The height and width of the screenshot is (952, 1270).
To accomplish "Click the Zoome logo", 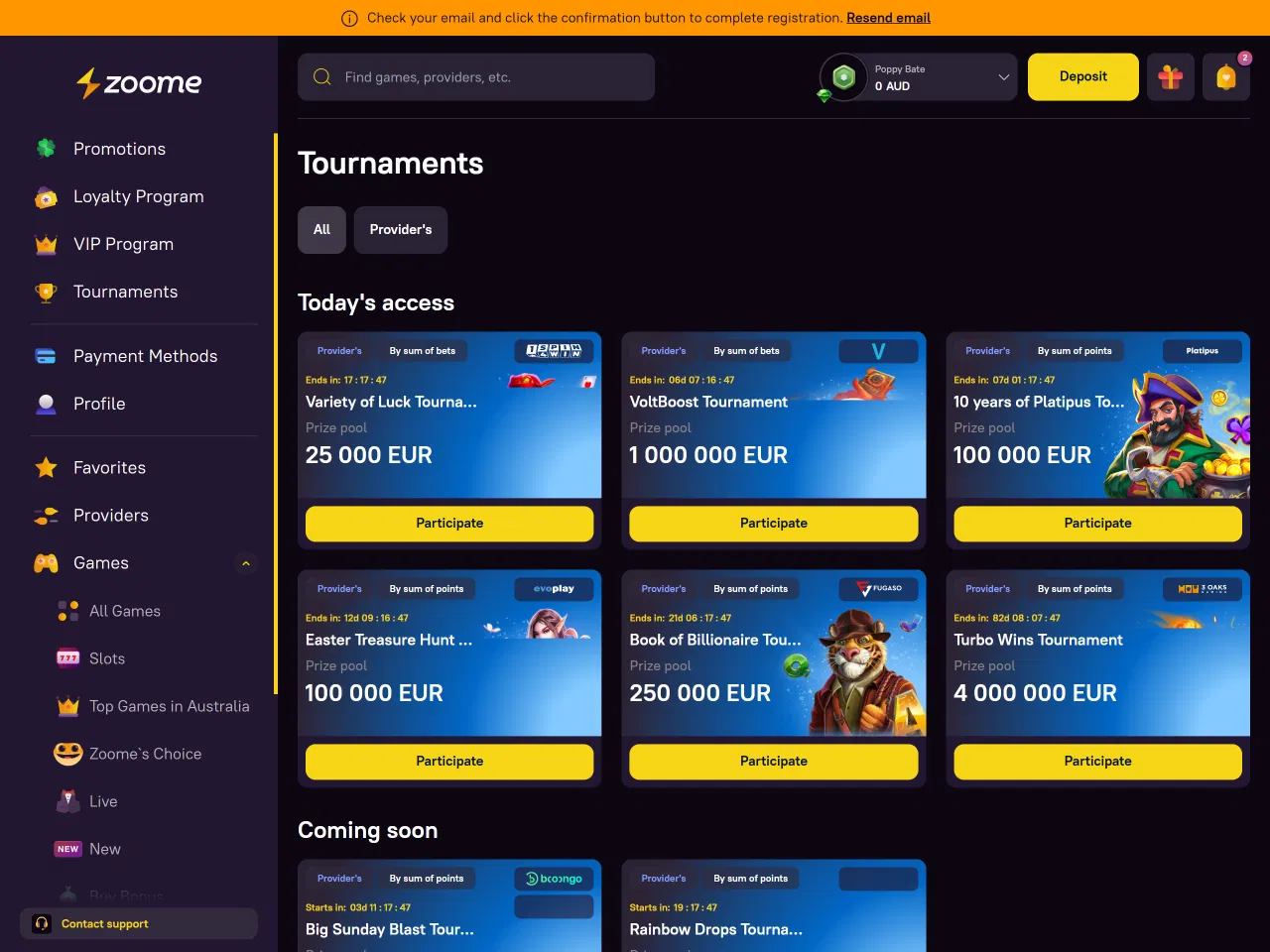I will 139,83.
